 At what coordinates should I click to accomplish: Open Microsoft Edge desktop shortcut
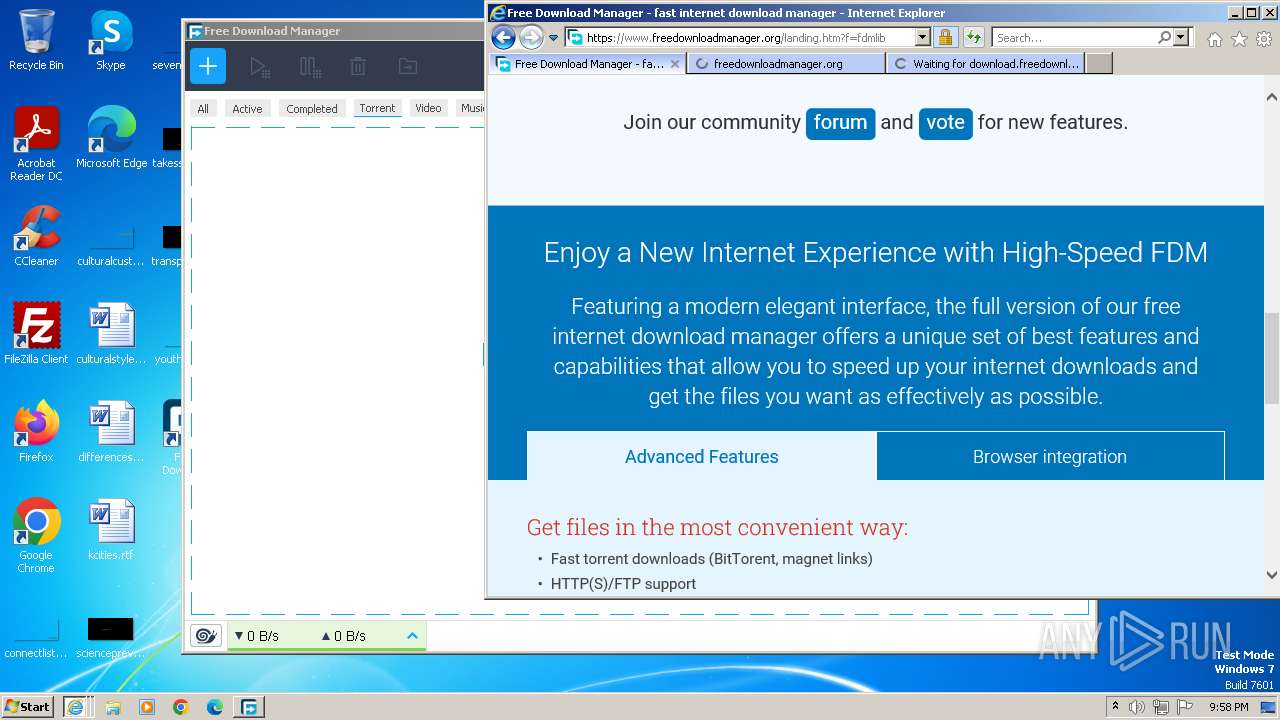[x=111, y=138]
